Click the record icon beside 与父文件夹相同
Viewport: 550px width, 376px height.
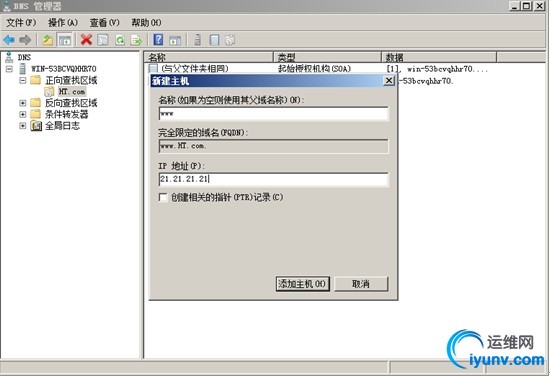click(153, 68)
